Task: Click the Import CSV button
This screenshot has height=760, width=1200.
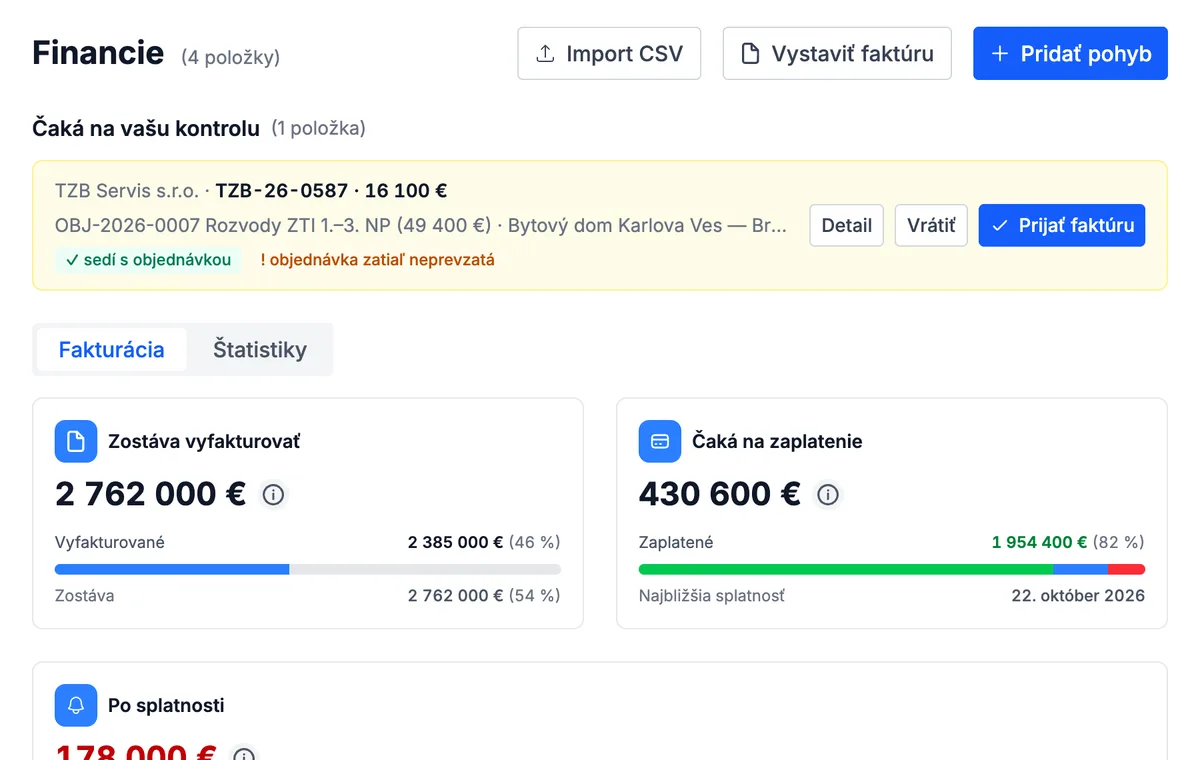Action: tap(609, 53)
